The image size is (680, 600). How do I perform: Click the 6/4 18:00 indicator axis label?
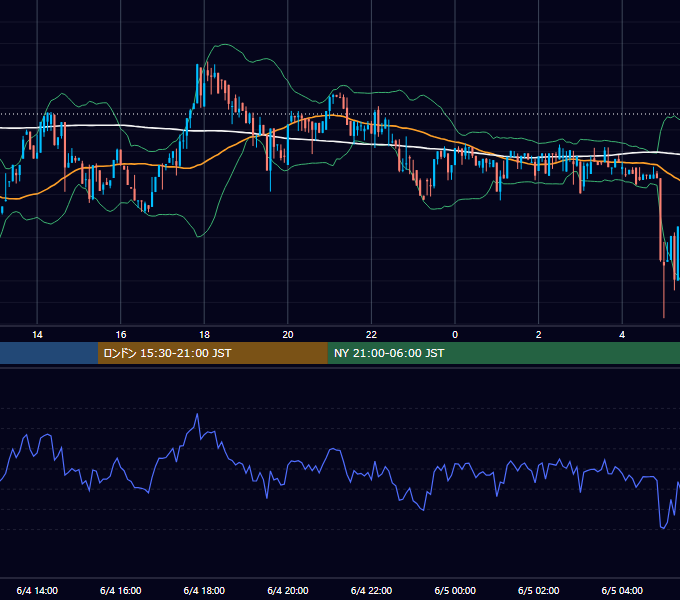[x=204, y=590]
